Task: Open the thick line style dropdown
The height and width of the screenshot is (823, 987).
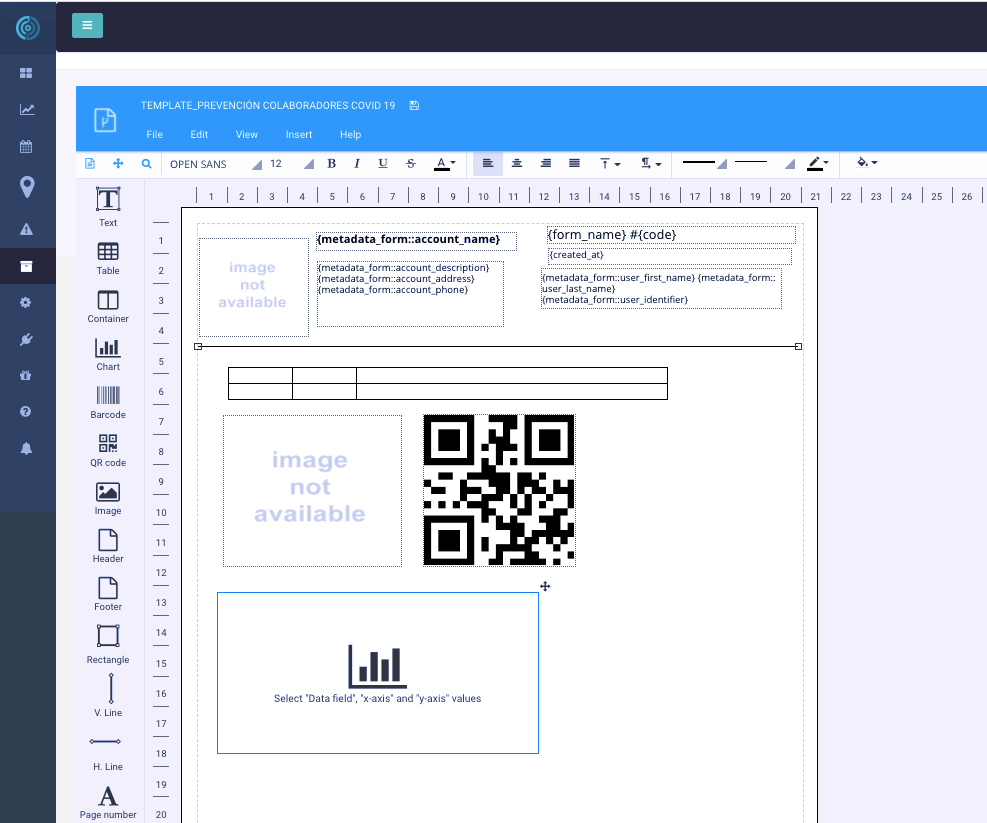Action: point(704,164)
